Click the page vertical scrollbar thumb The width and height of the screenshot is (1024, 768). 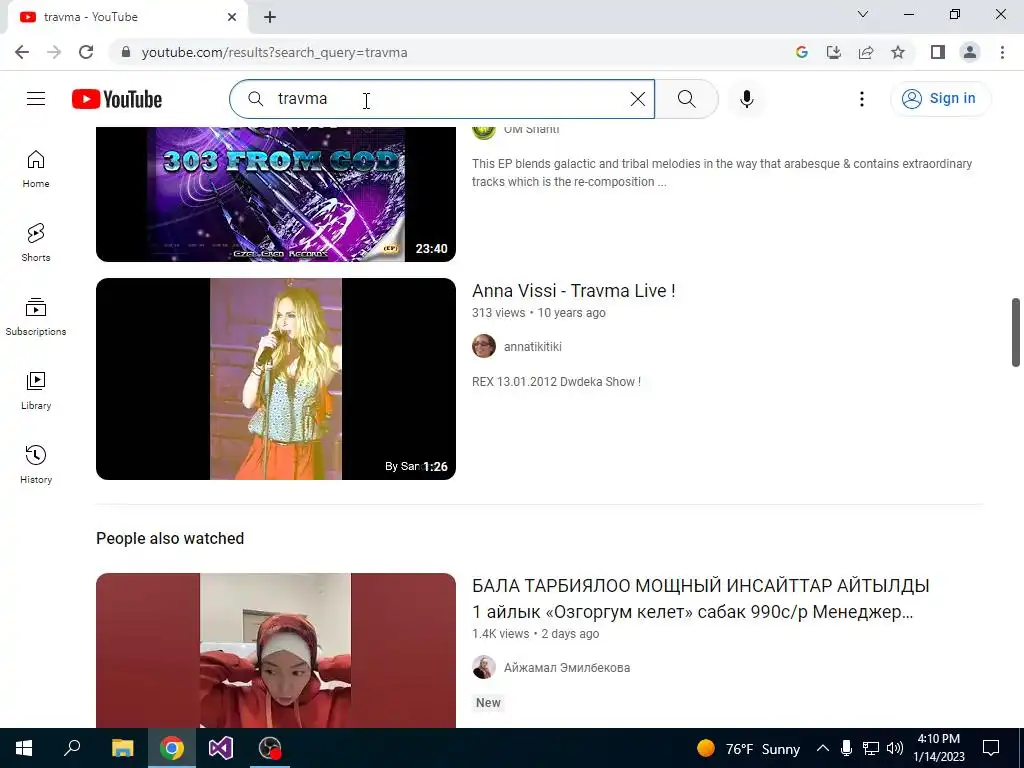pyautogui.click(x=1016, y=332)
